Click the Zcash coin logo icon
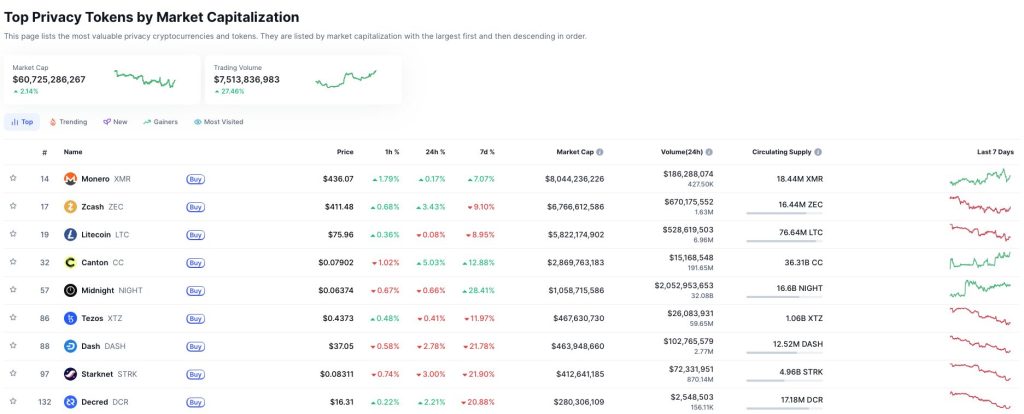 point(70,207)
